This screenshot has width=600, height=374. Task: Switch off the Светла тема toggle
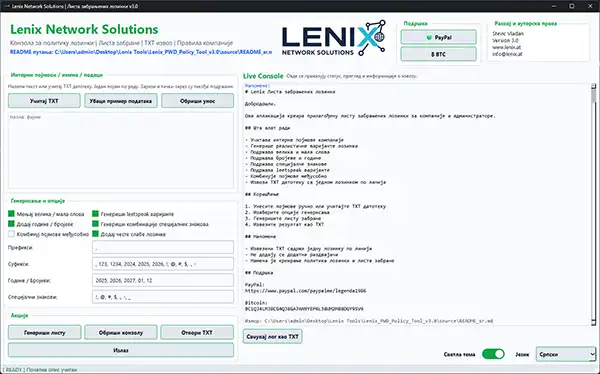tap(493, 354)
